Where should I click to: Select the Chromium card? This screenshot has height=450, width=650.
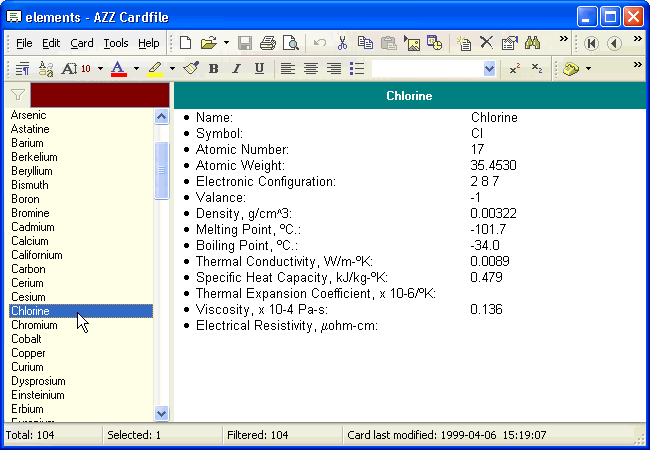coord(34,325)
